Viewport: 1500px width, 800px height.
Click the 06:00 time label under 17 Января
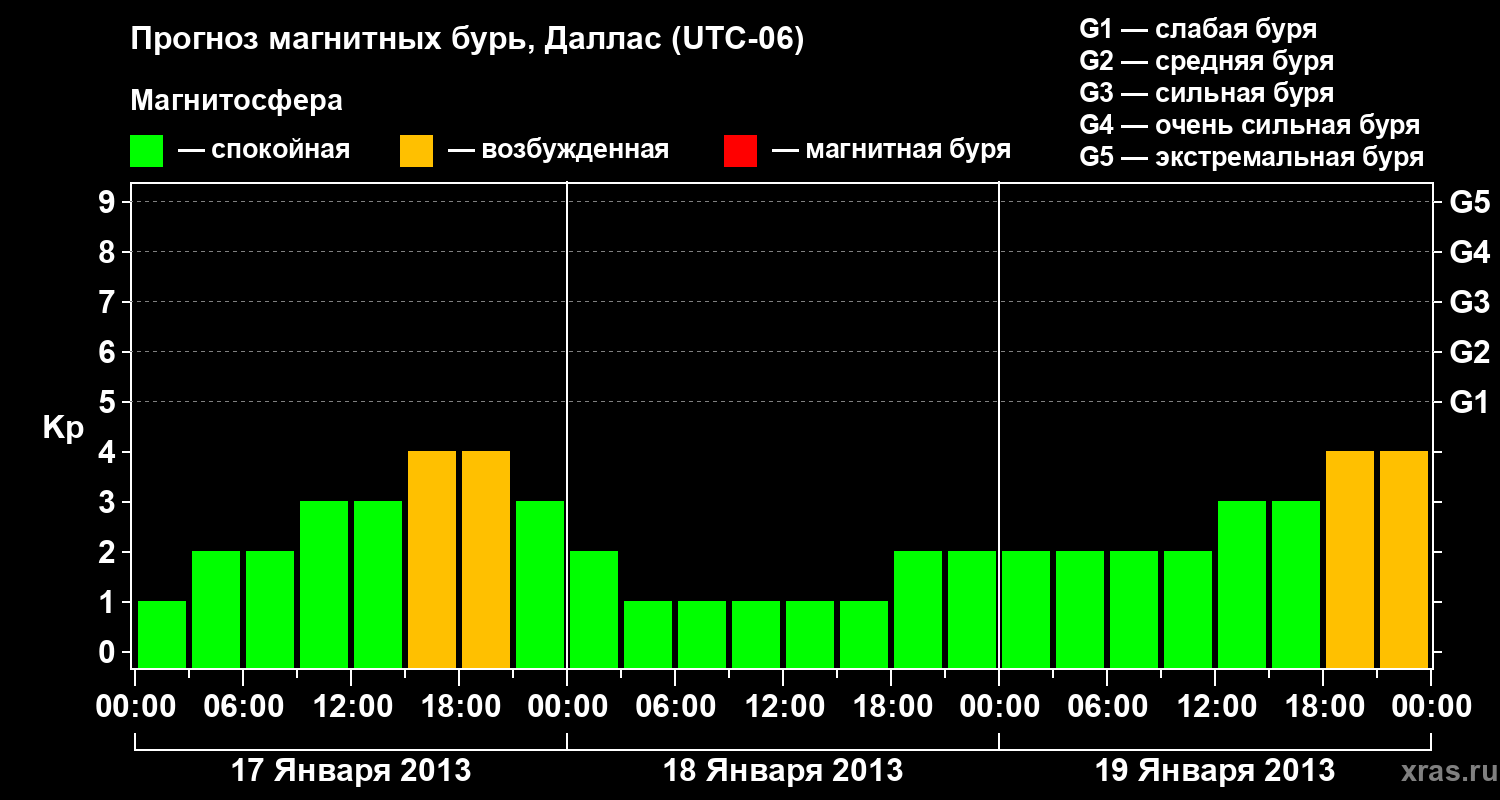click(243, 707)
